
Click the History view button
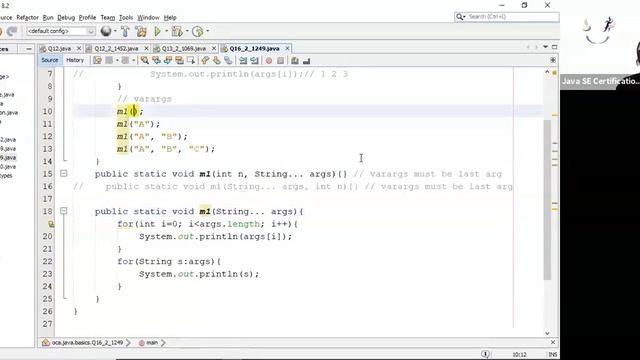tap(75, 60)
